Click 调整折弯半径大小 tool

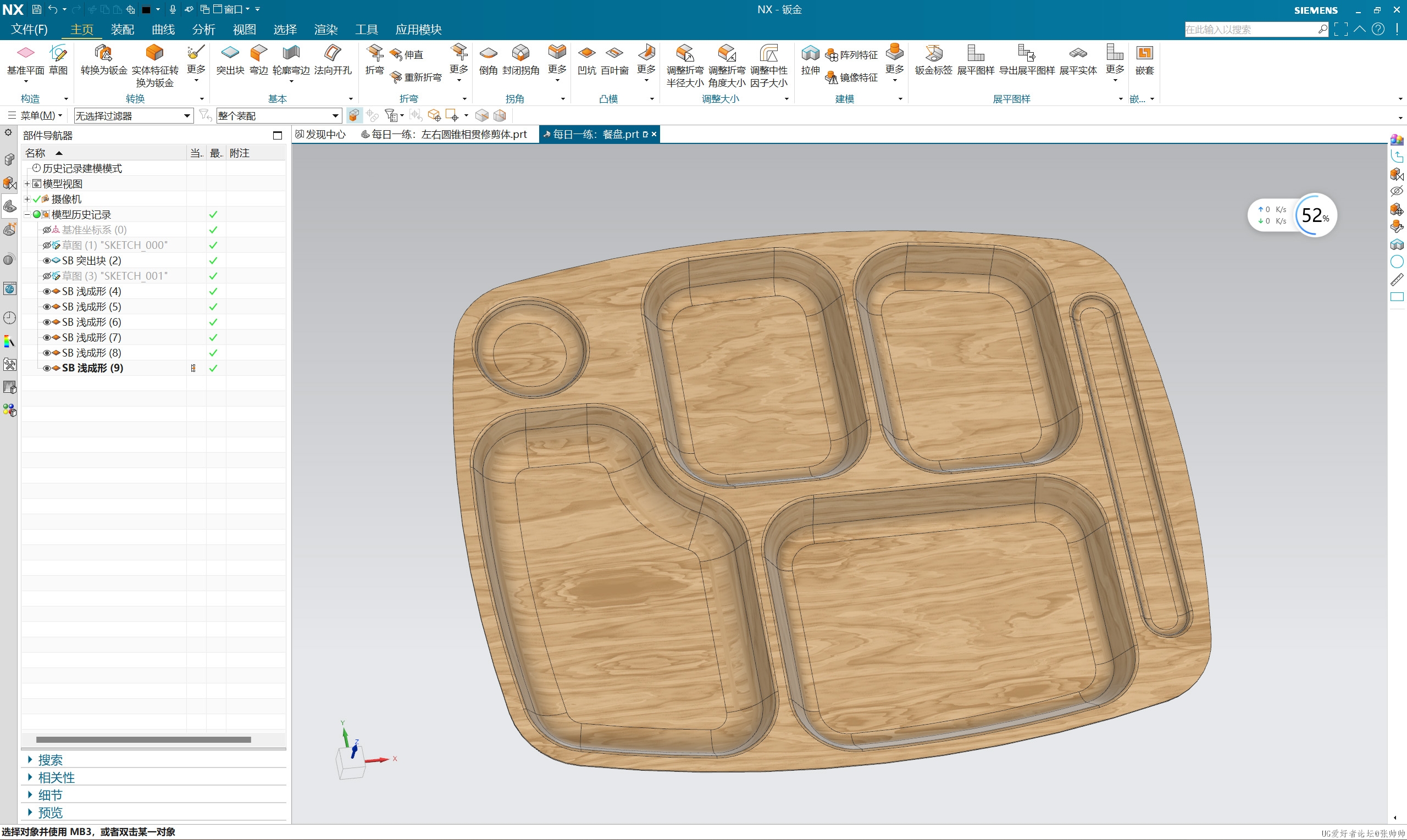click(x=685, y=66)
